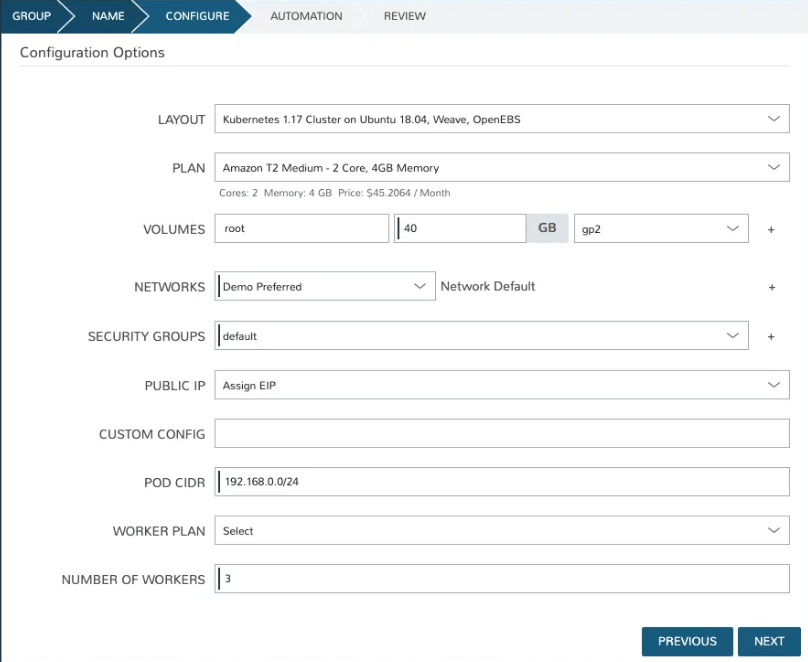Click the root volume name field
This screenshot has height=662, width=808.
[x=300, y=228]
